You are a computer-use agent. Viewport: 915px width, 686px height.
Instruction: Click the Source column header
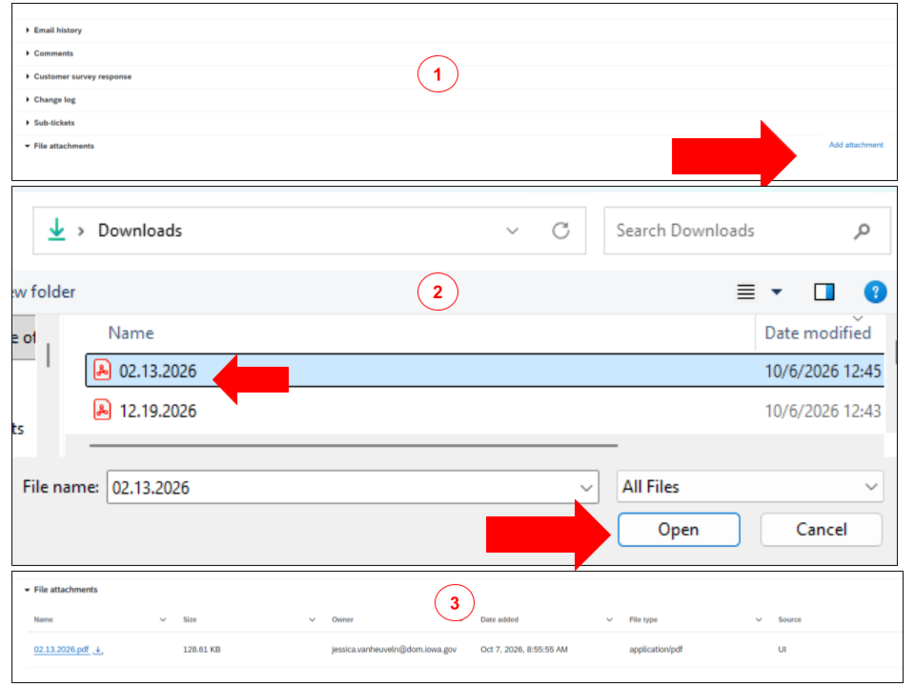coord(790,620)
